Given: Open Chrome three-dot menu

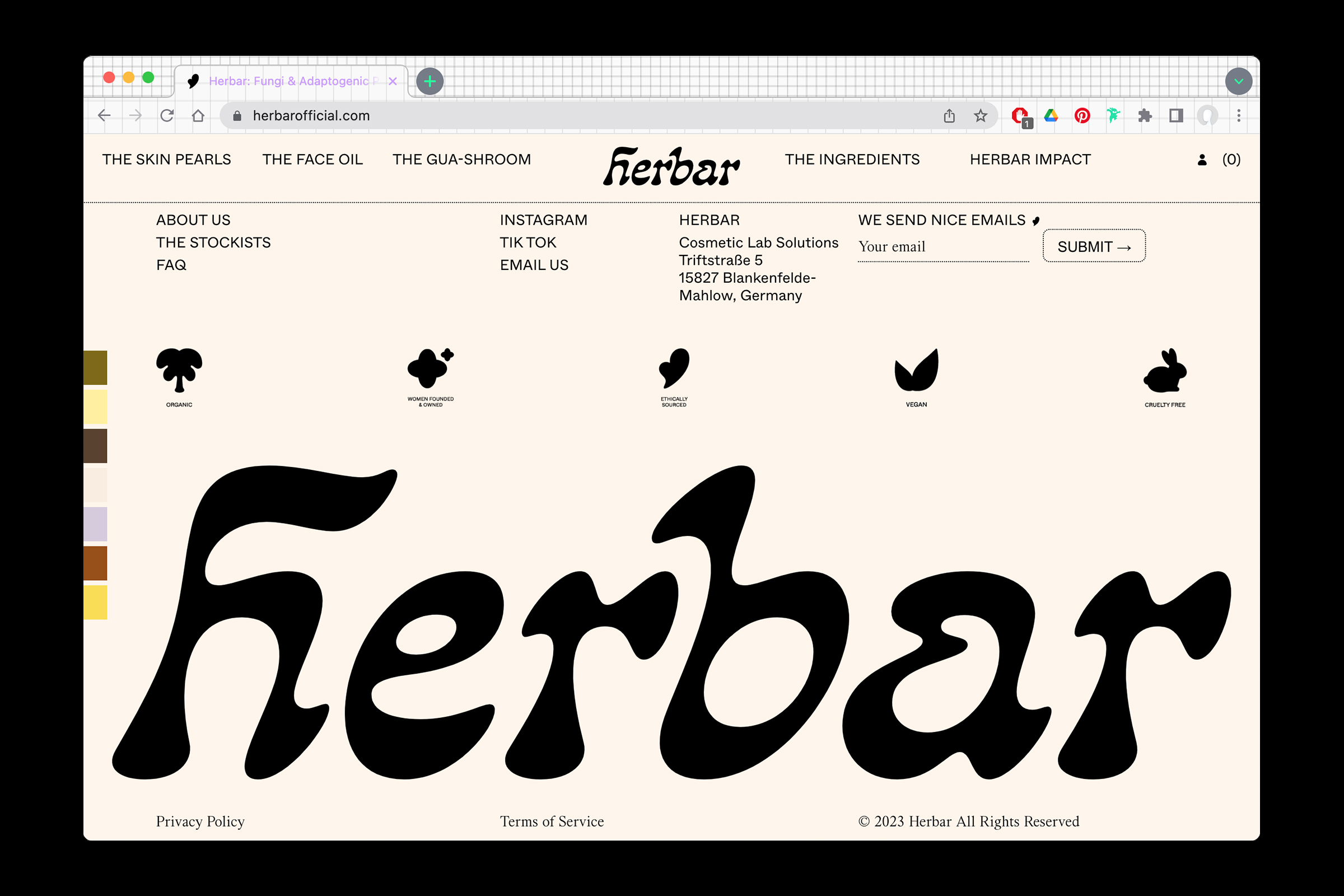Looking at the screenshot, I should pyautogui.click(x=1238, y=115).
